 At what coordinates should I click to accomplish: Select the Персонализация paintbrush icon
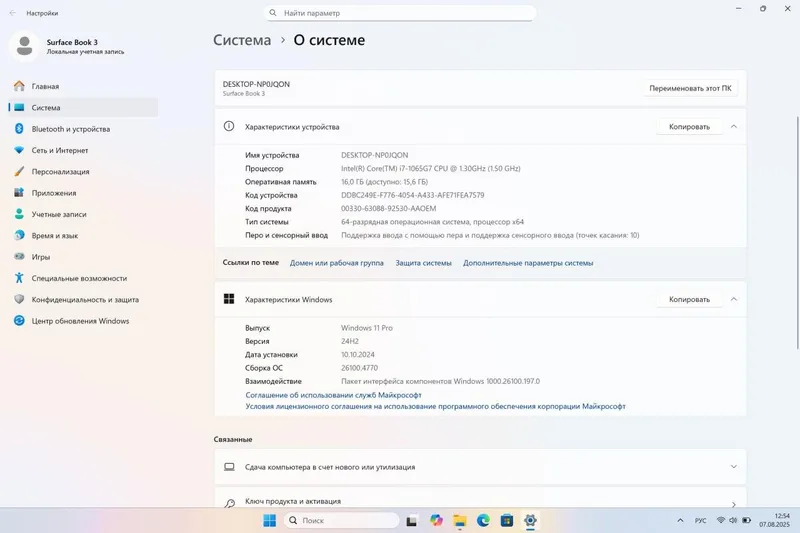(19, 172)
